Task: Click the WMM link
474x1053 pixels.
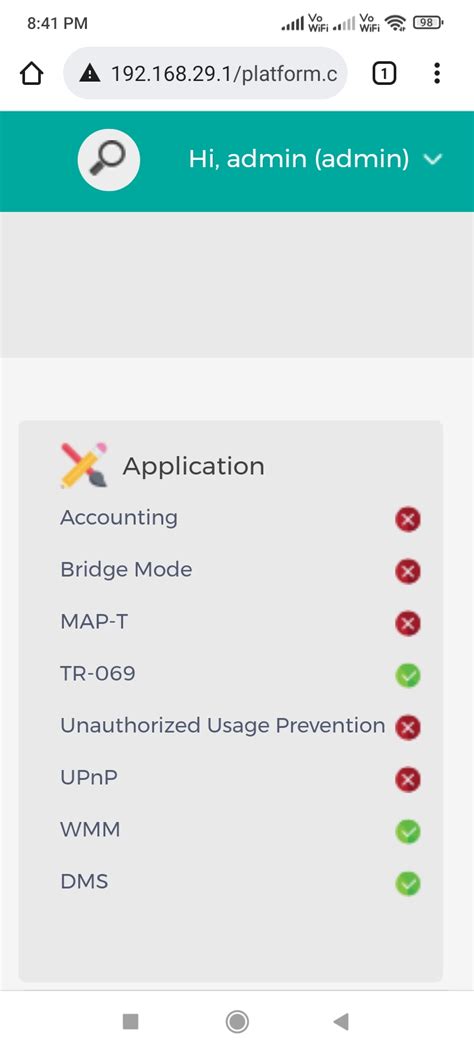Action: click(90, 829)
